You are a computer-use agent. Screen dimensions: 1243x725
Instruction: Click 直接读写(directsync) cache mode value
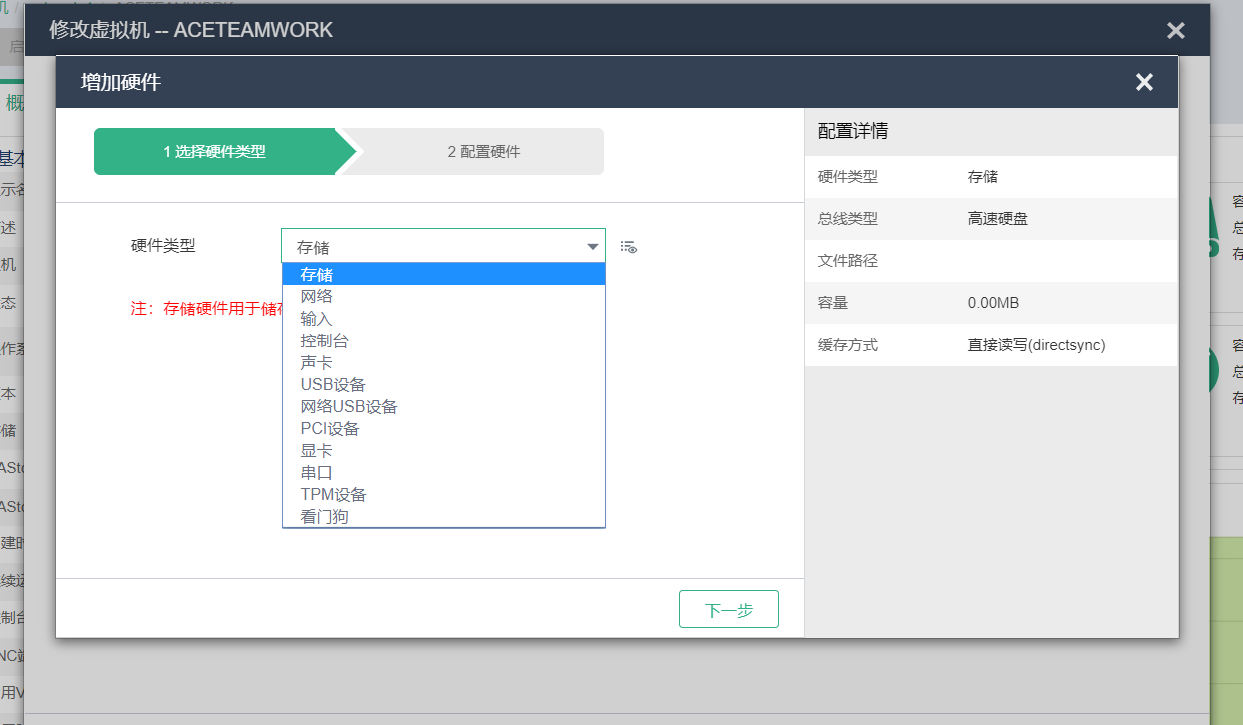tap(1037, 345)
